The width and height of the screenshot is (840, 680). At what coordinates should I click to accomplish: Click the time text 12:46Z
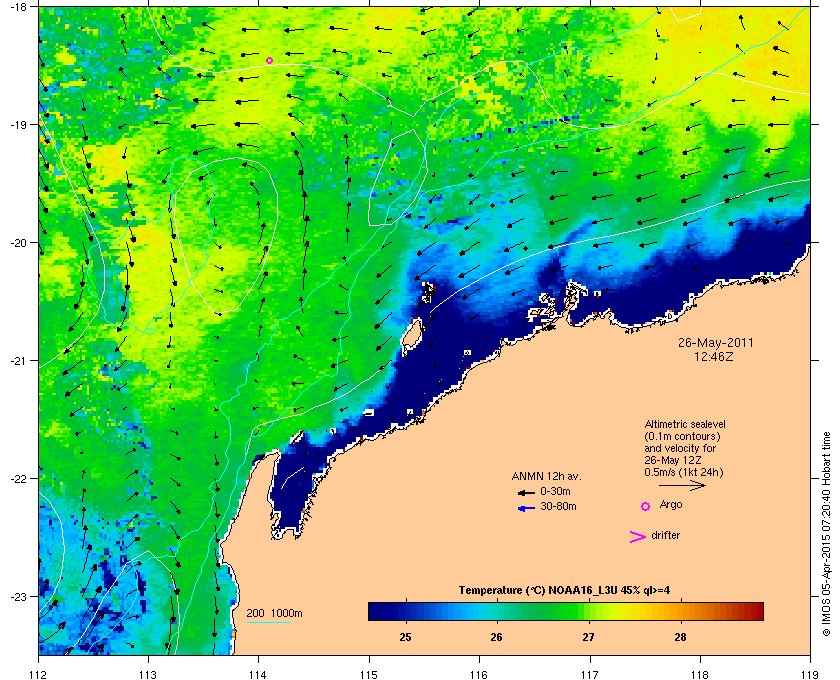(714, 356)
